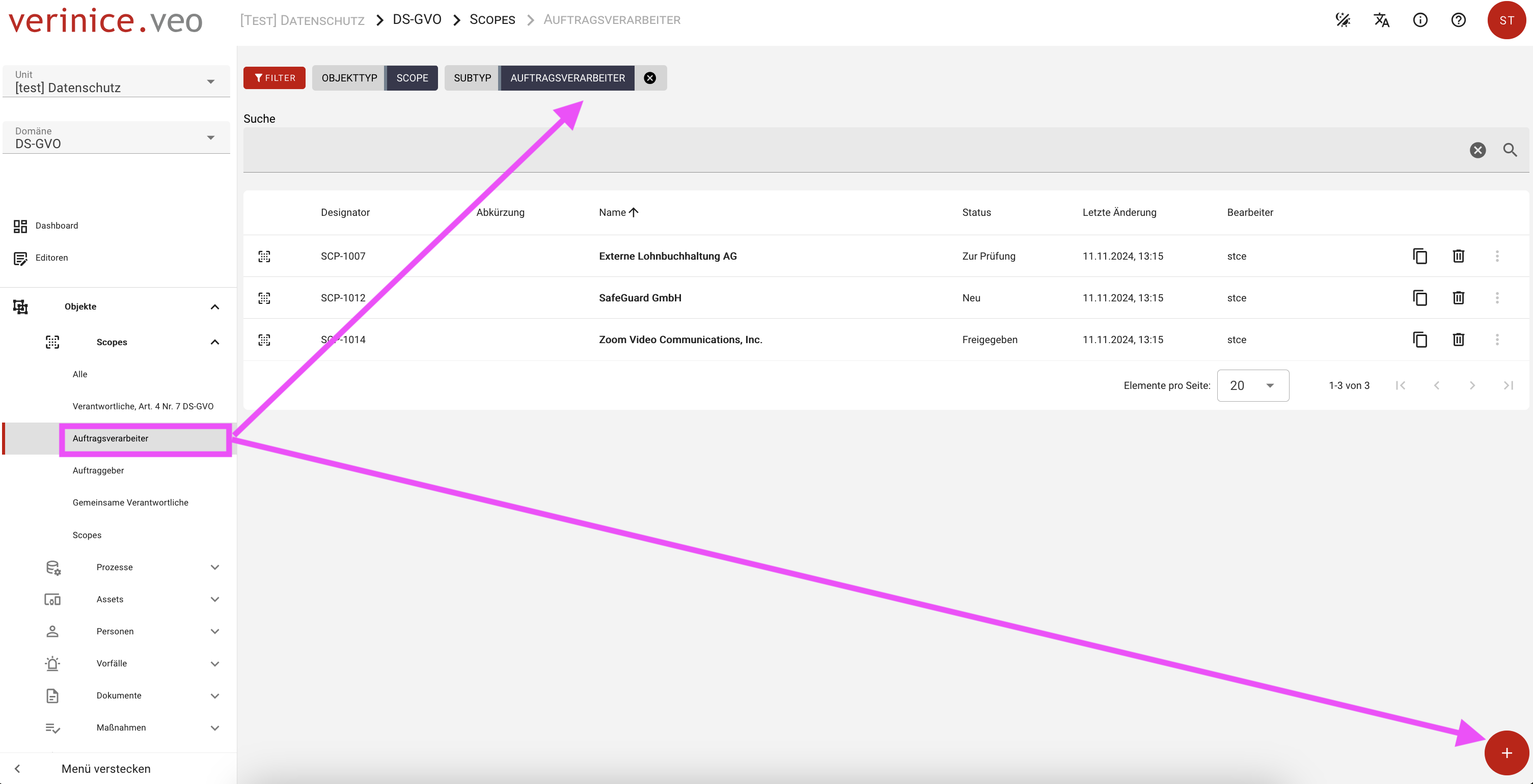Open Dashboard from the sidebar
Viewport: 1533px width, 784px height.
57,226
